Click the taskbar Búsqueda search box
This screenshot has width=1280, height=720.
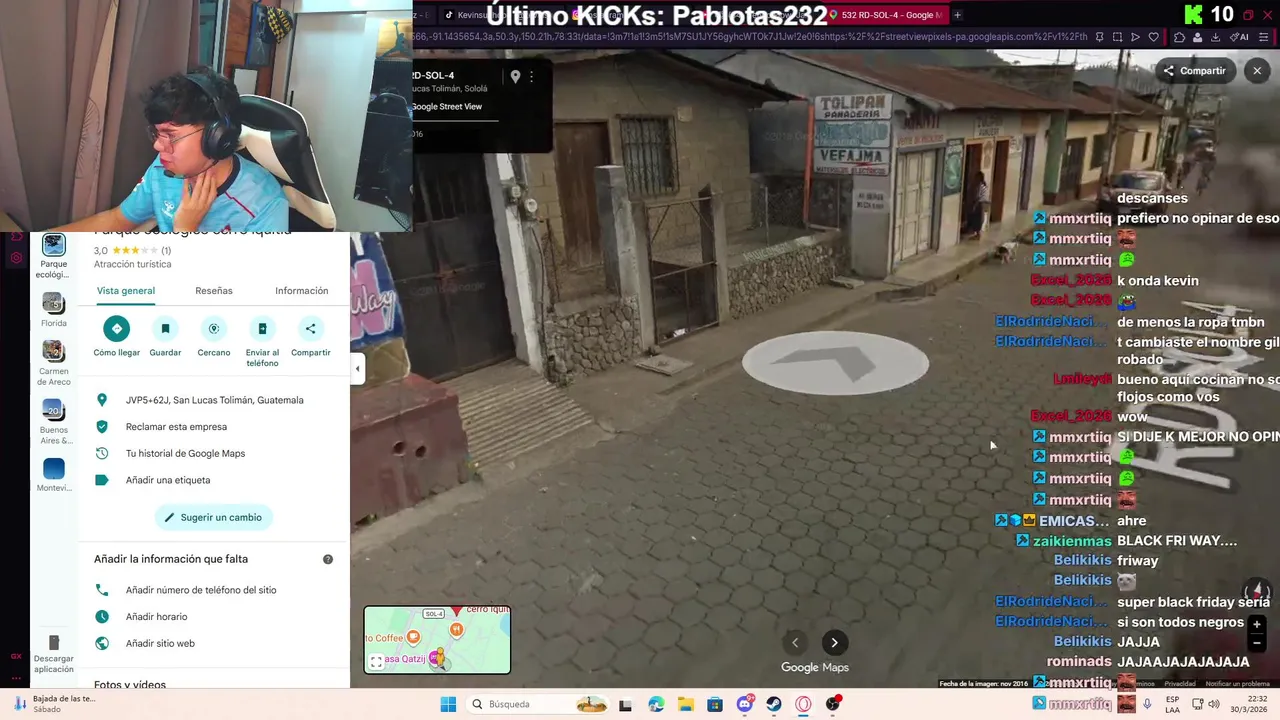[538, 704]
